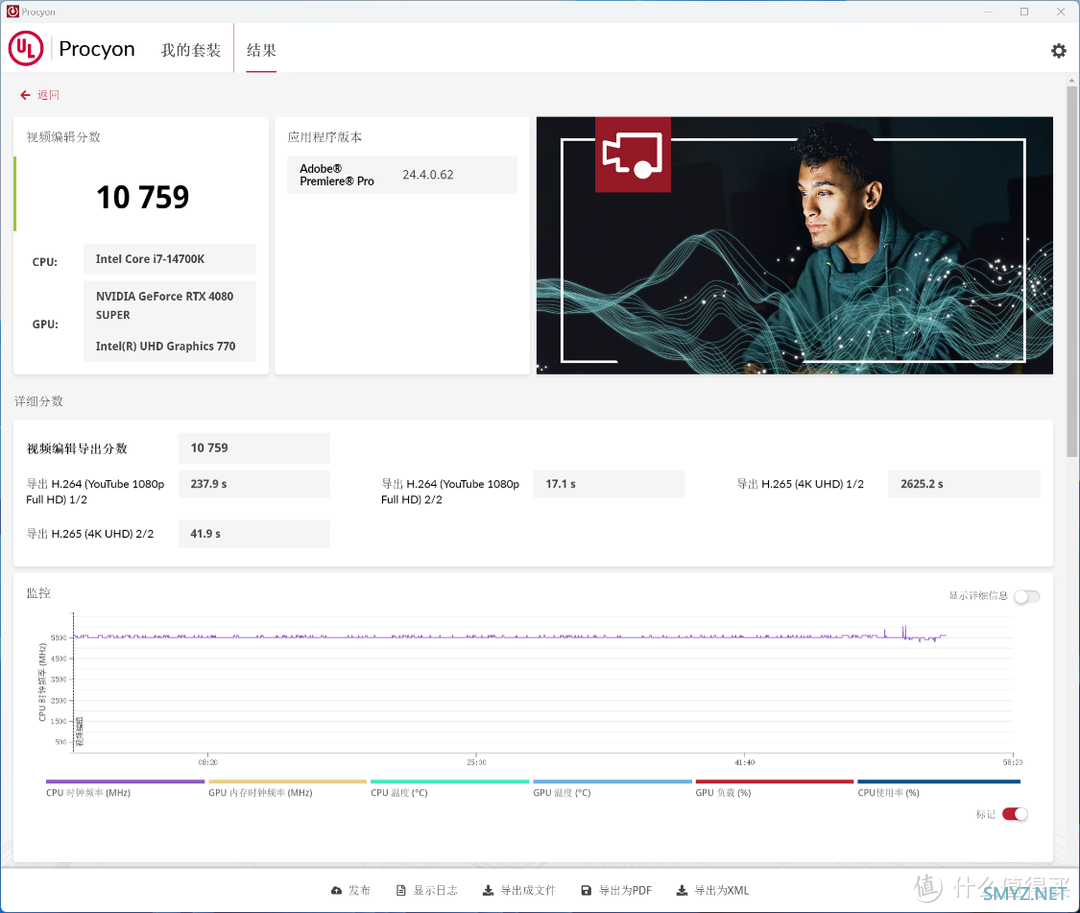Click 导出为XML button

click(712, 890)
